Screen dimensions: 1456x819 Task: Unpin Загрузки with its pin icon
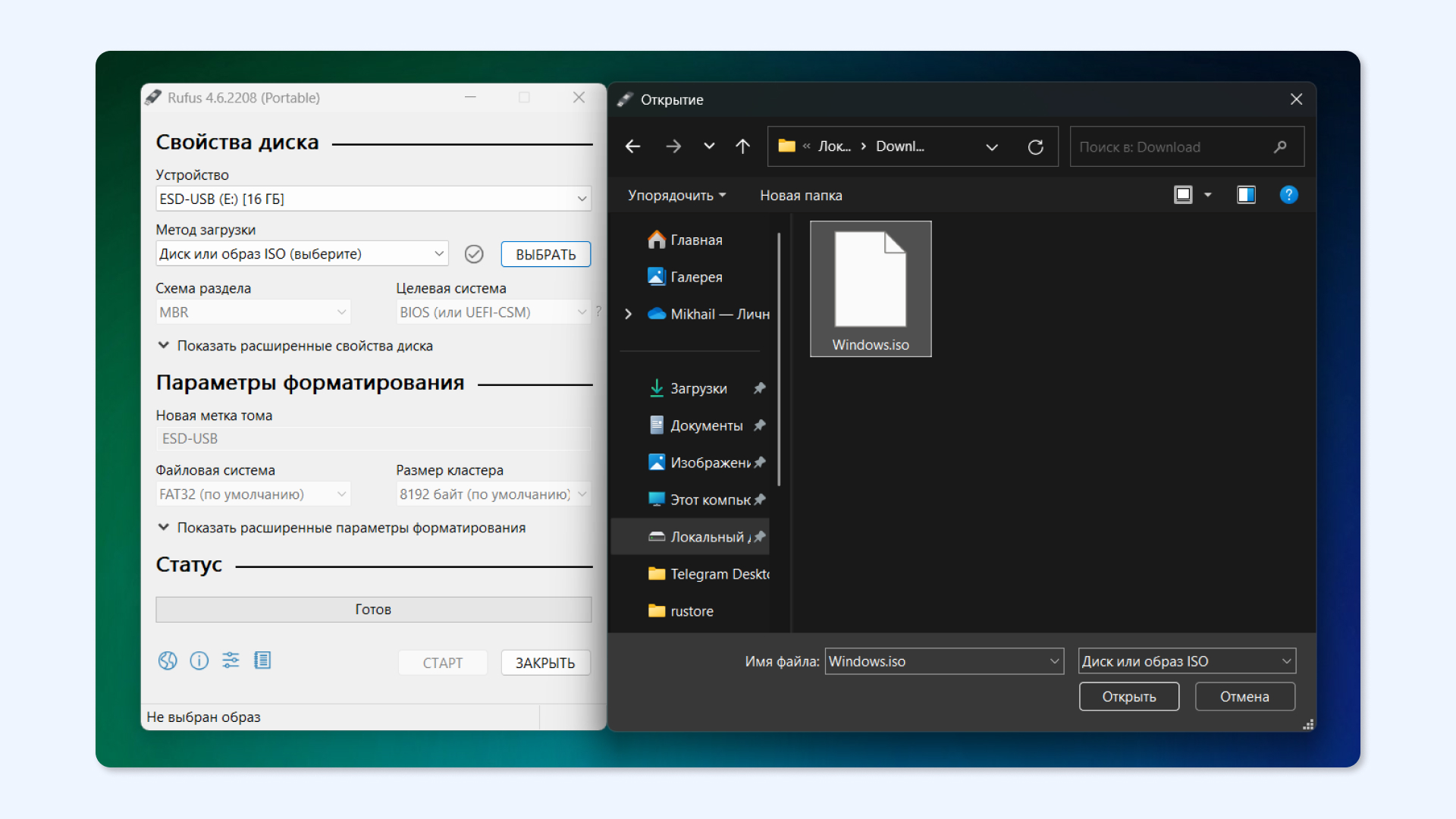point(759,388)
